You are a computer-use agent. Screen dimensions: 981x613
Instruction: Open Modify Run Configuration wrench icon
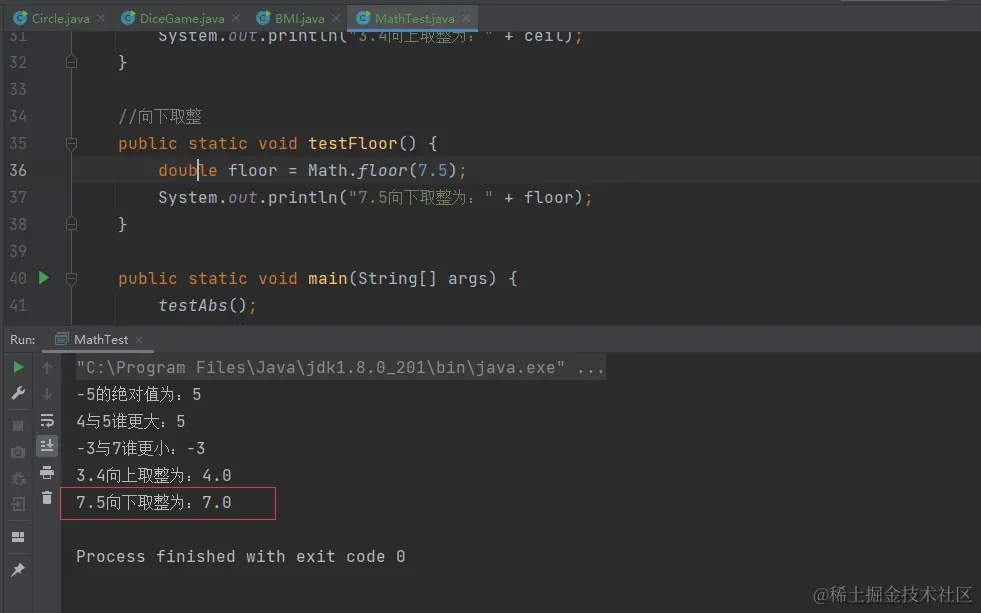click(18, 393)
